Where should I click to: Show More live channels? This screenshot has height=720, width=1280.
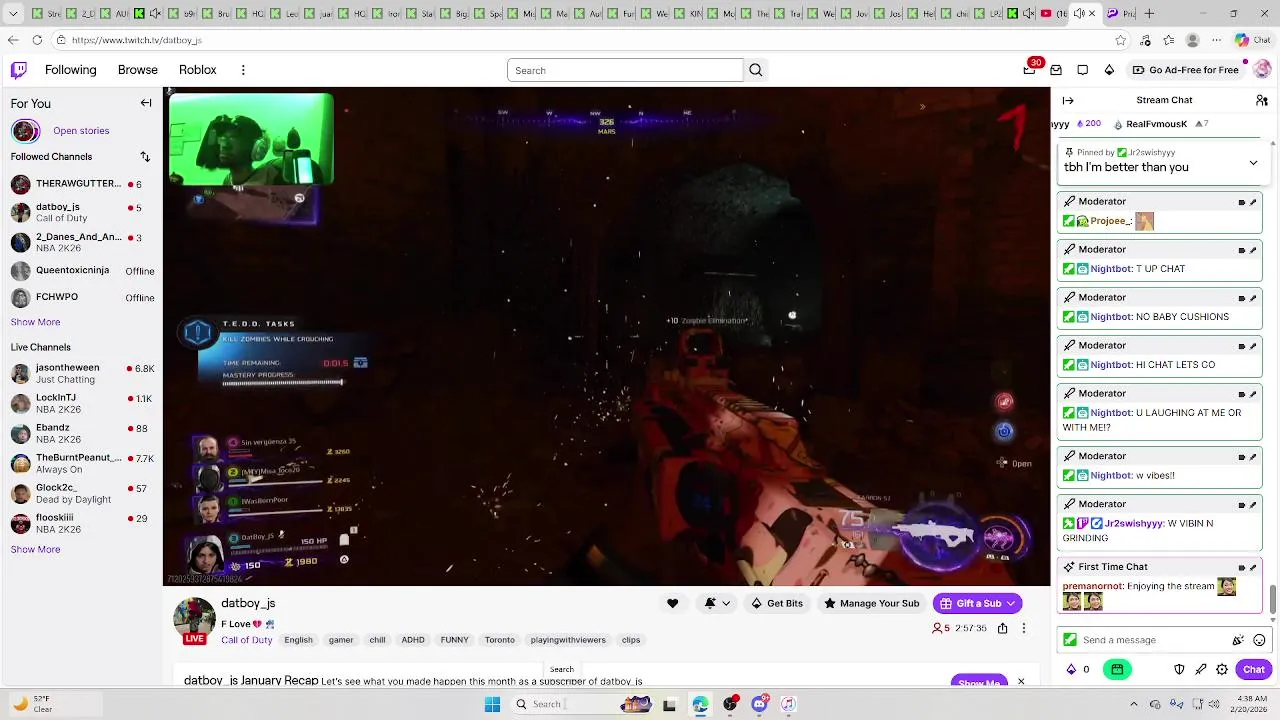(35, 549)
